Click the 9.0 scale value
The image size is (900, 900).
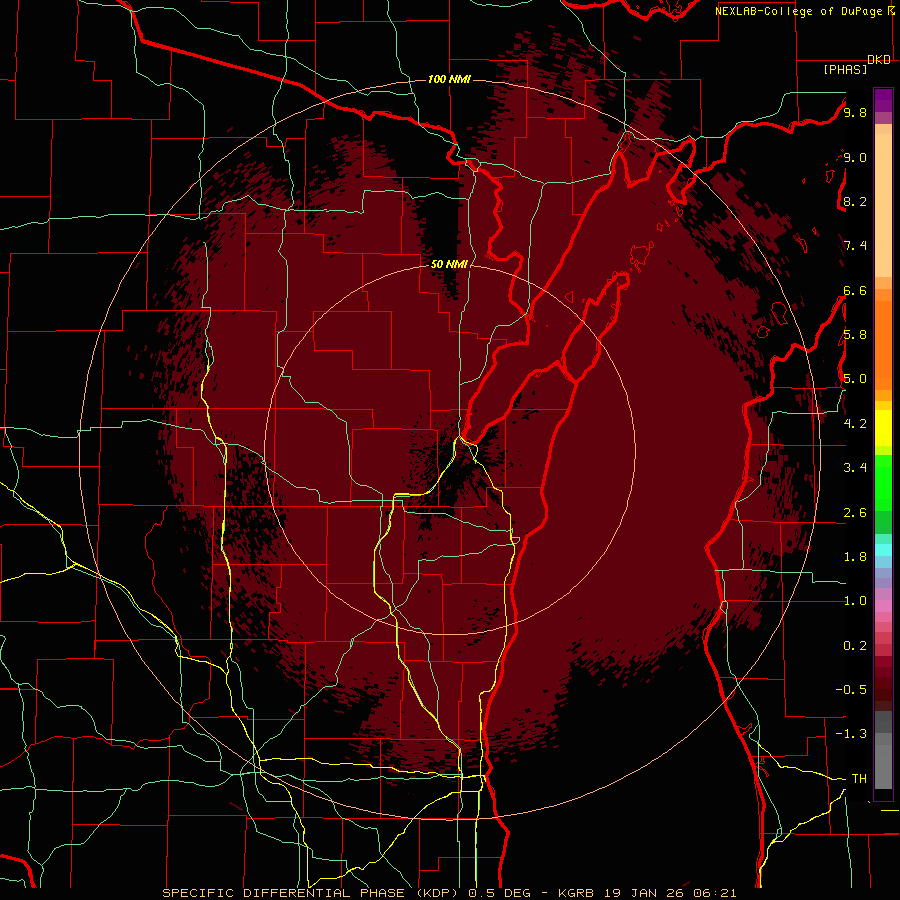tap(855, 157)
